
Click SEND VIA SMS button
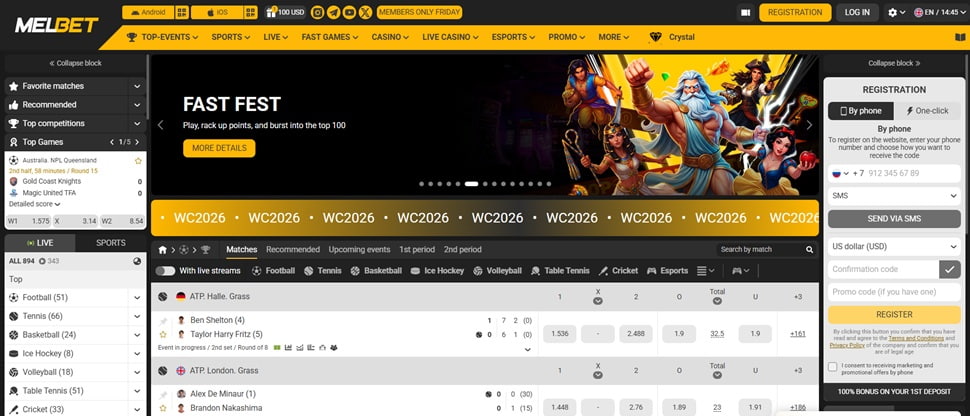pos(894,219)
